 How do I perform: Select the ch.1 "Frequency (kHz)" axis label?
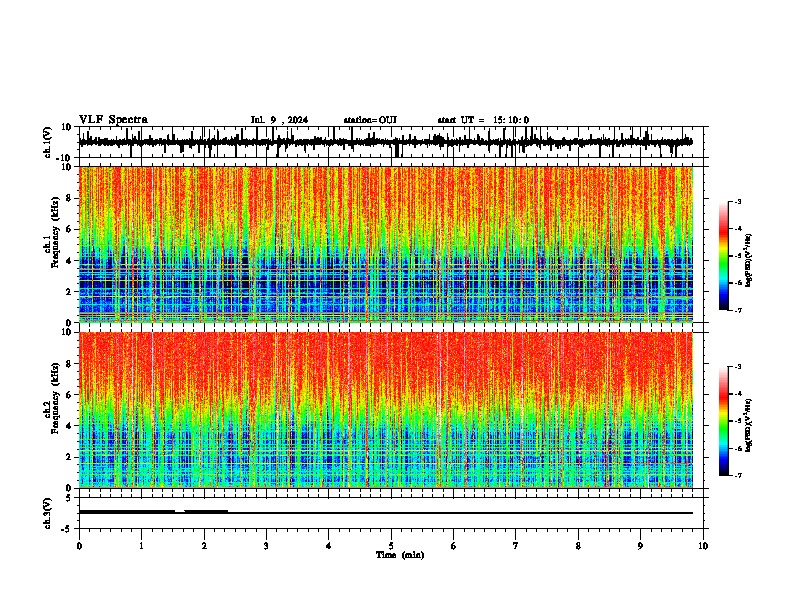click(55, 232)
